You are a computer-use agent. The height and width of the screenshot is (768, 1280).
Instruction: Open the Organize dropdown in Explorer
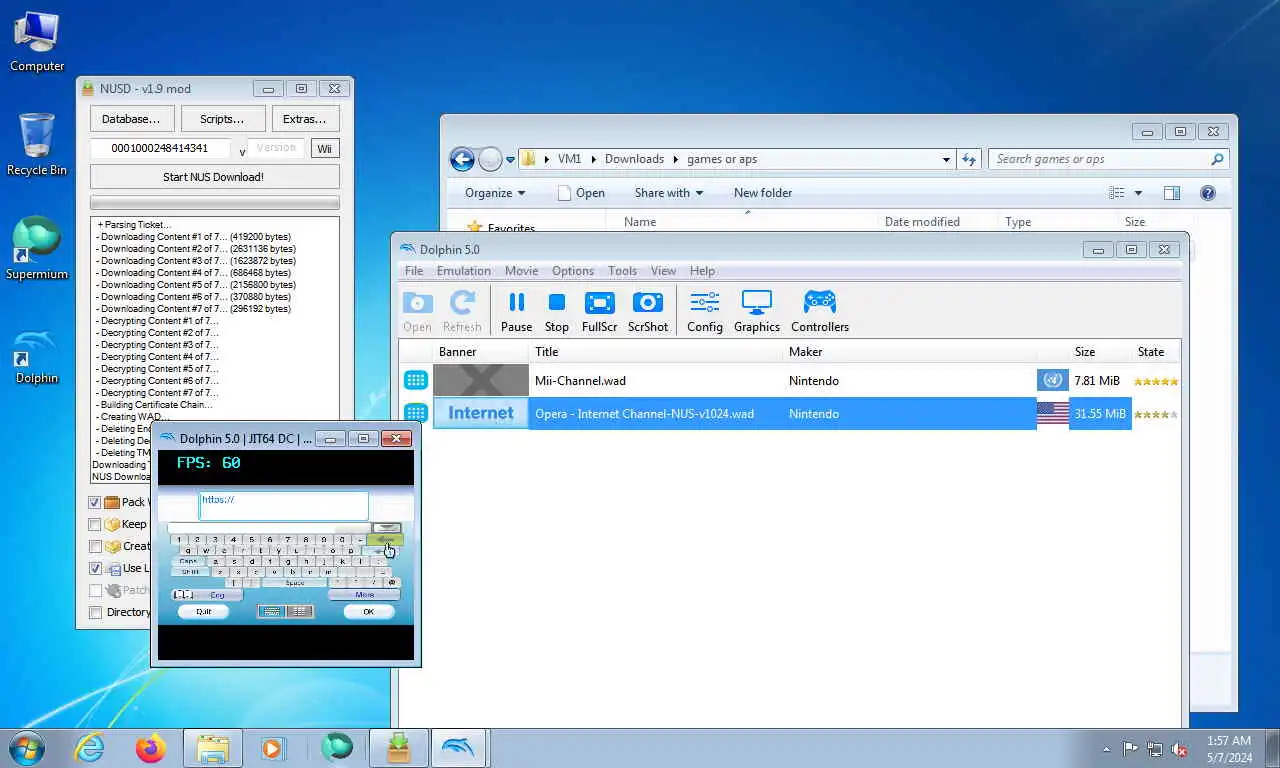click(x=495, y=193)
